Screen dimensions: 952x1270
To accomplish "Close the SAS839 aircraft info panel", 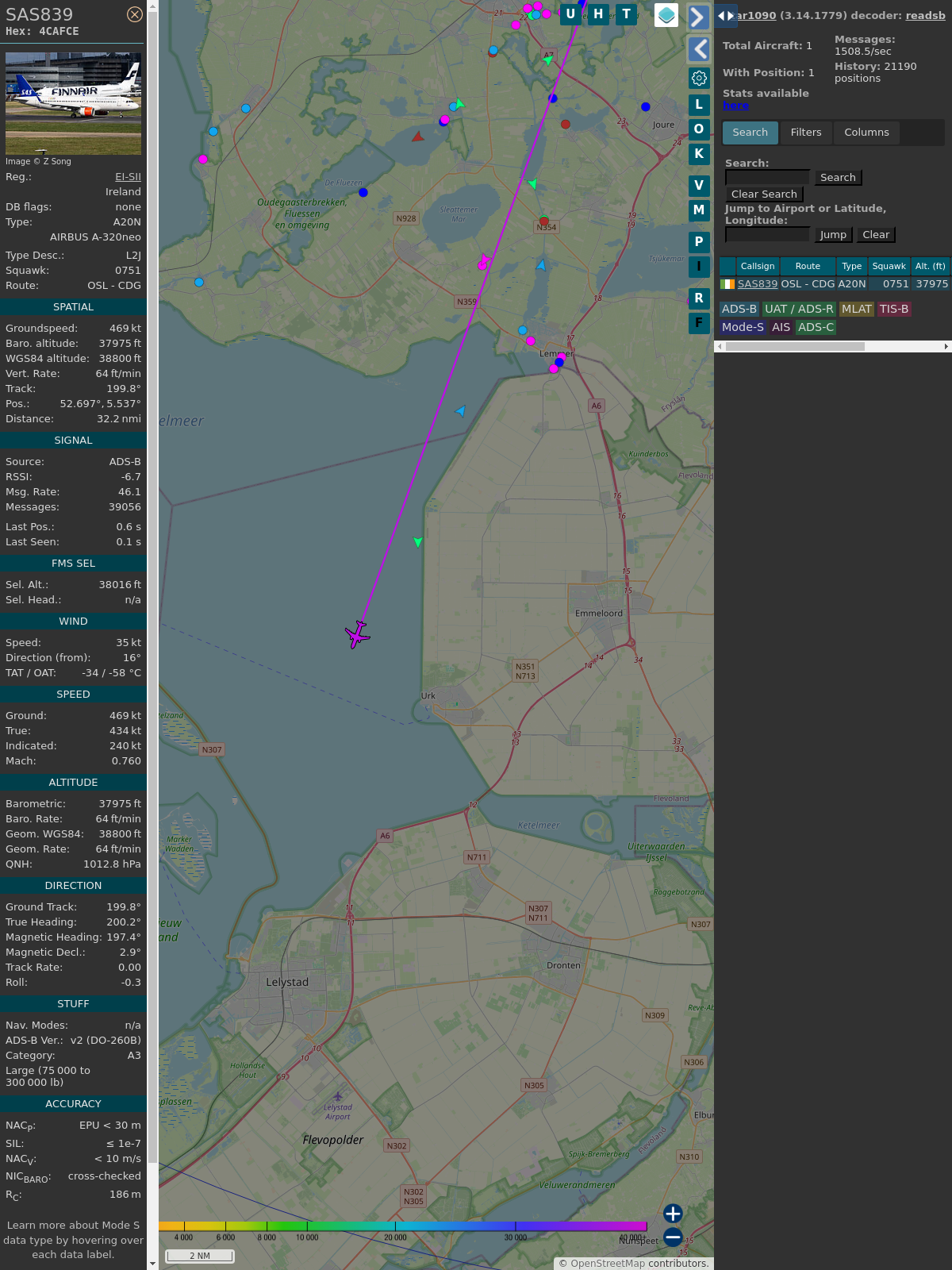I will [x=135, y=14].
